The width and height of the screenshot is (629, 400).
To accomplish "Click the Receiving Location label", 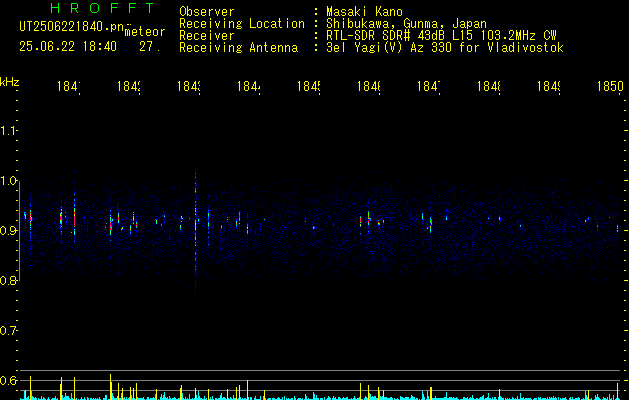I will tap(242, 24).
